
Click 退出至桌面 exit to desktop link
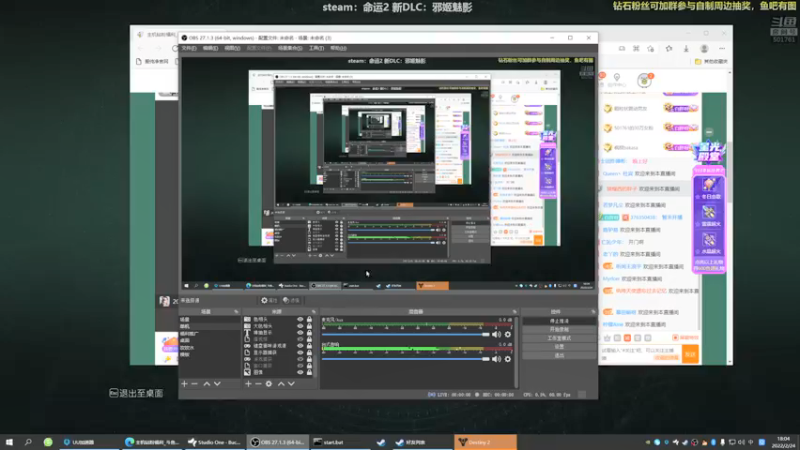click(136, 393)
